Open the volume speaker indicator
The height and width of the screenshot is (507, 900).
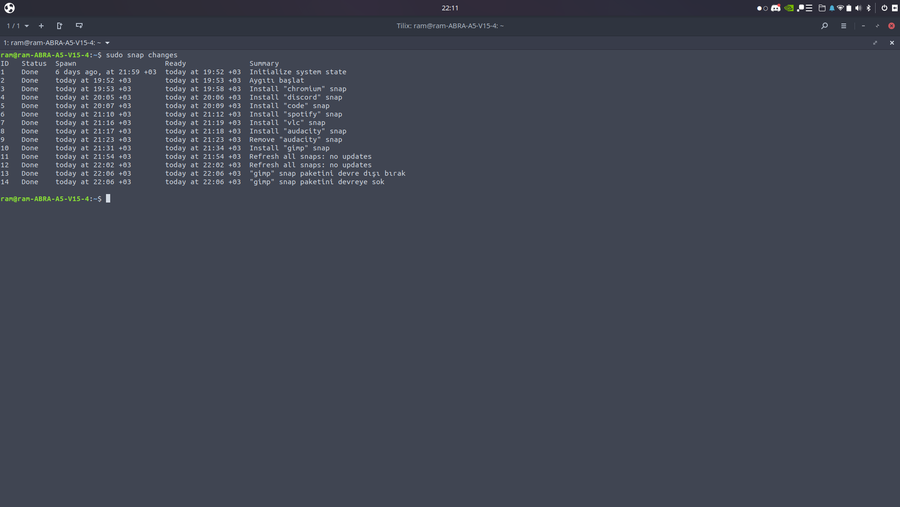coord(858,8)
